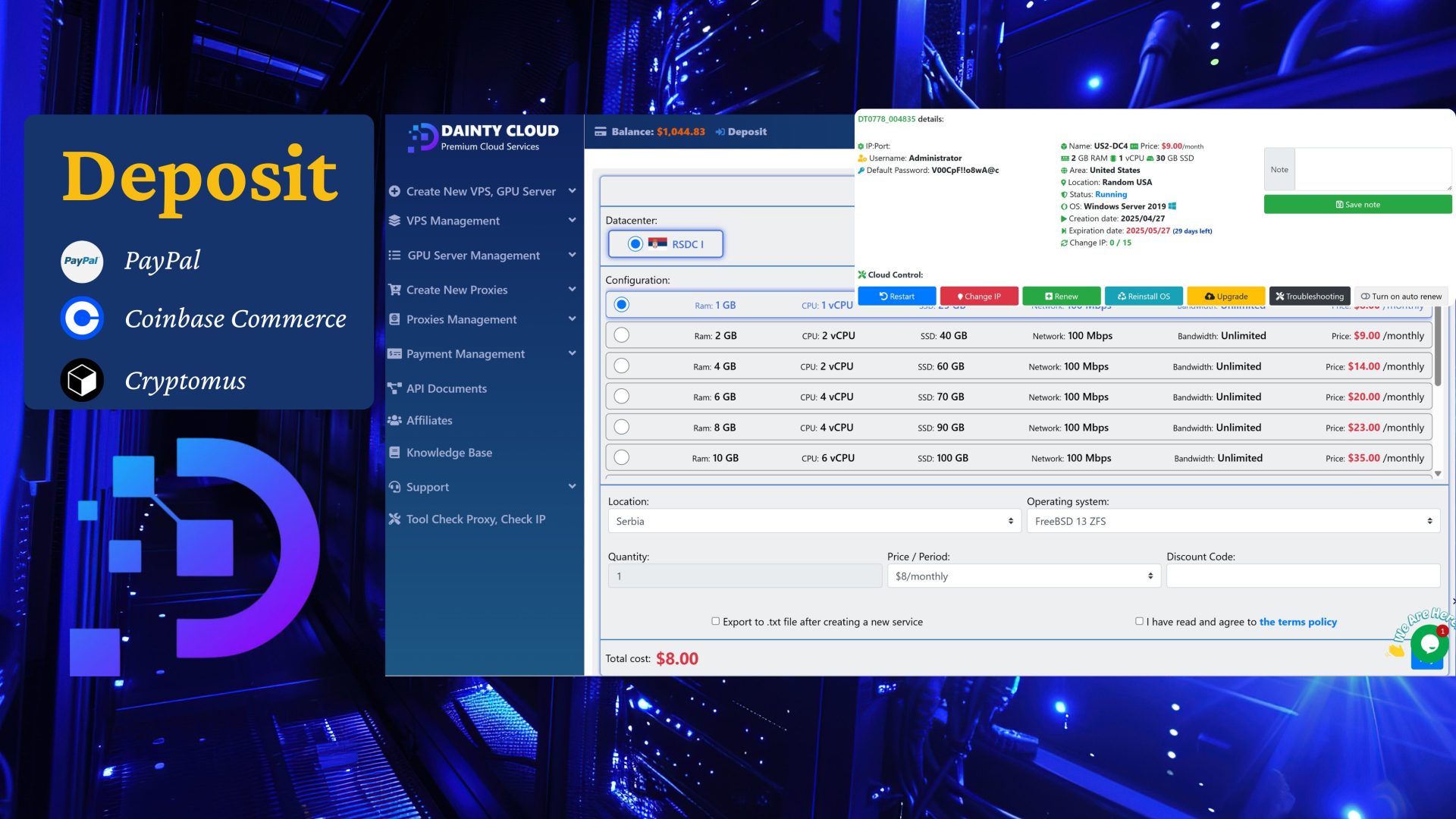Click the Note text area
Screen dimensions: 1456x819
pos(1373,169)
